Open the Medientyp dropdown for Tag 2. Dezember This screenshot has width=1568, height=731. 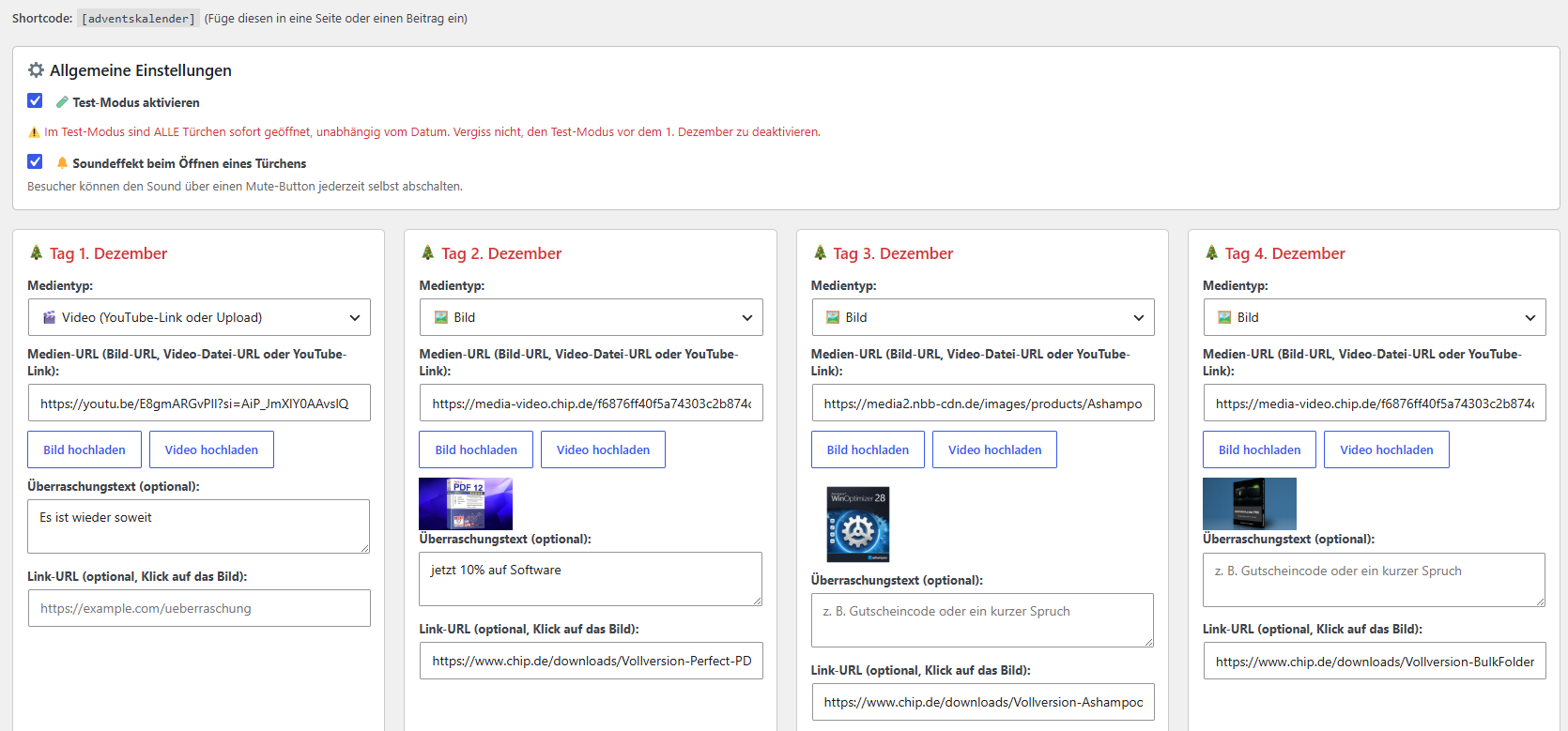tap(591, 317)
